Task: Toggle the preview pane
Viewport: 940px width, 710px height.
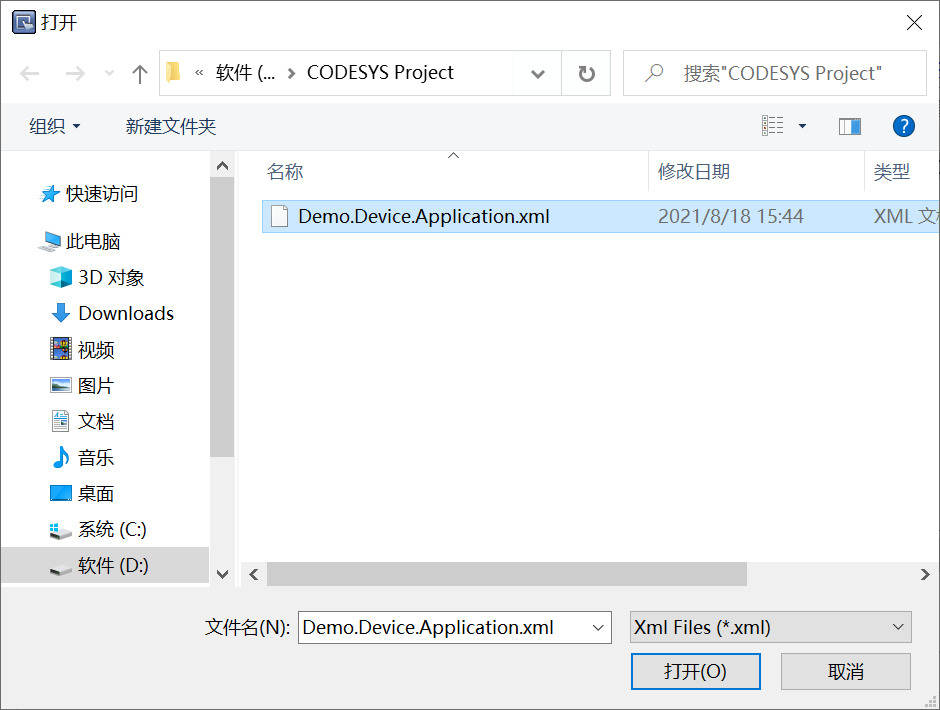Action: 850,126
